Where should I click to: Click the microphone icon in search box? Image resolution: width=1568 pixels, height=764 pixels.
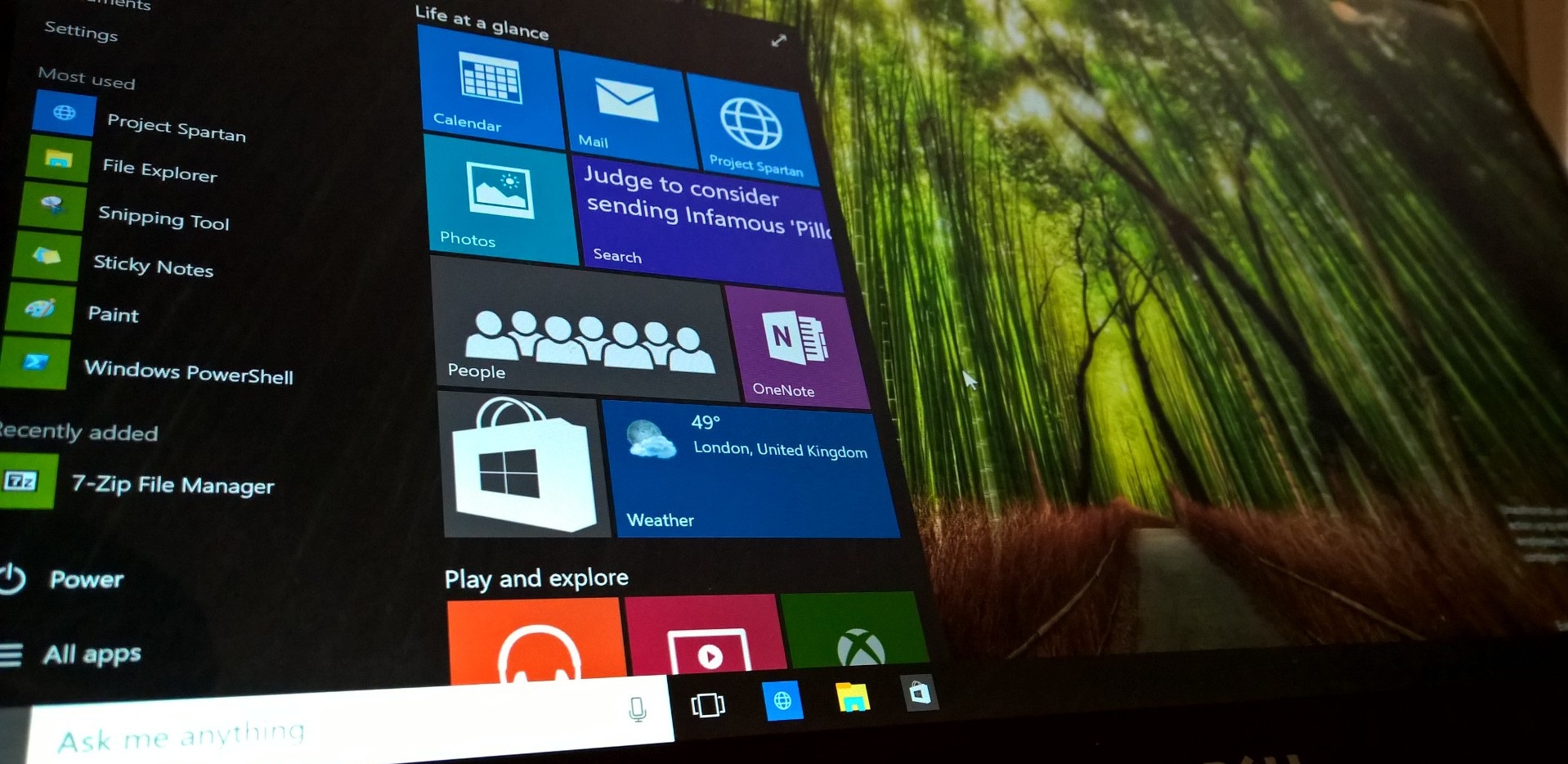tap(638, 709)
